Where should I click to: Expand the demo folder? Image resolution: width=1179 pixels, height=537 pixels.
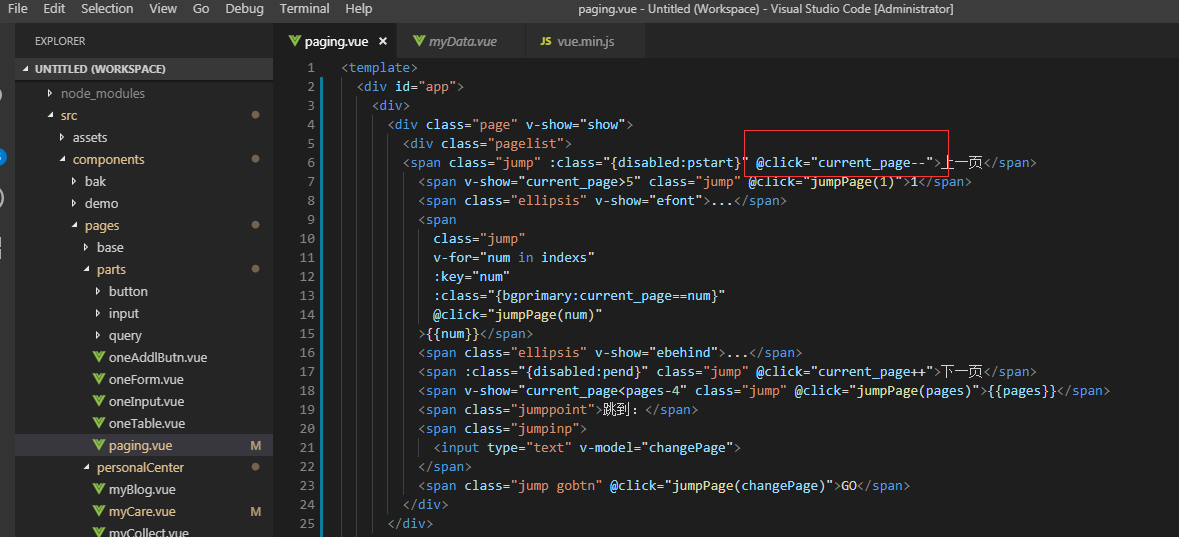pyautogui.click(x=74, y=203)
